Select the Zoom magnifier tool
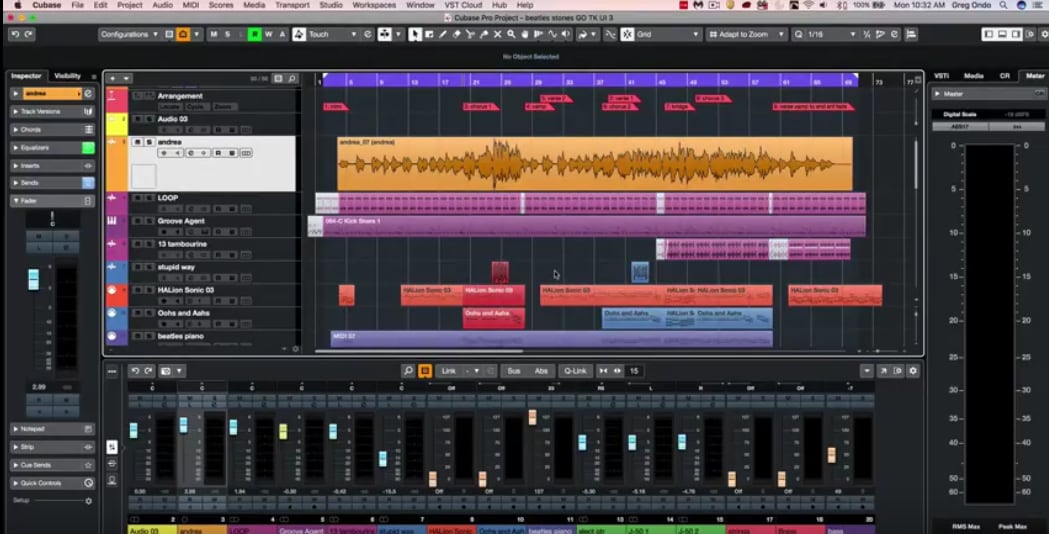The height and width of the screenshot is (534, 1049). point(511,34)
